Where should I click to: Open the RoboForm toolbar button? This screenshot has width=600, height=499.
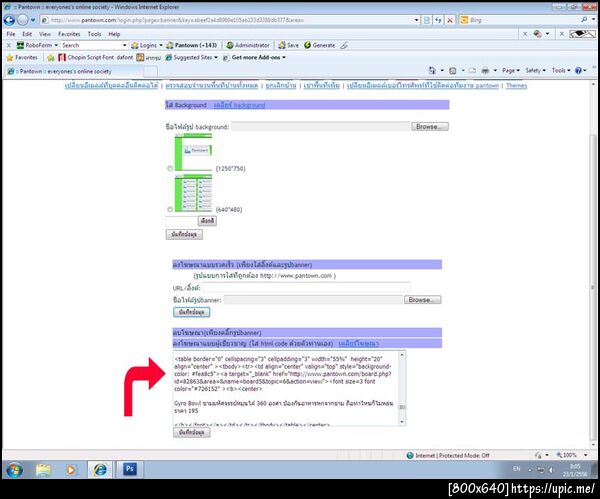point(37,45)
